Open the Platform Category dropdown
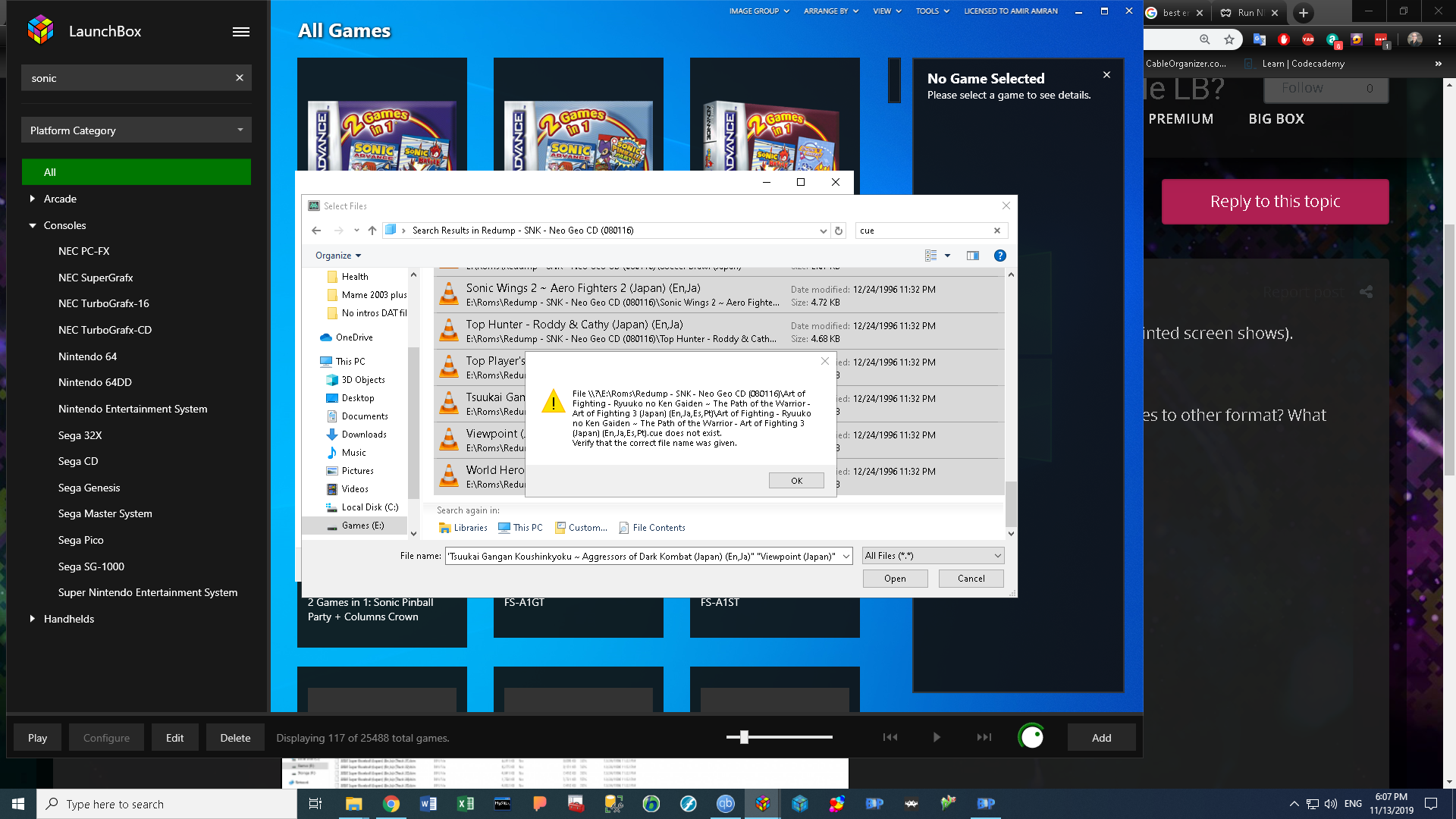 pyautogui.click(x=136, y=130)
